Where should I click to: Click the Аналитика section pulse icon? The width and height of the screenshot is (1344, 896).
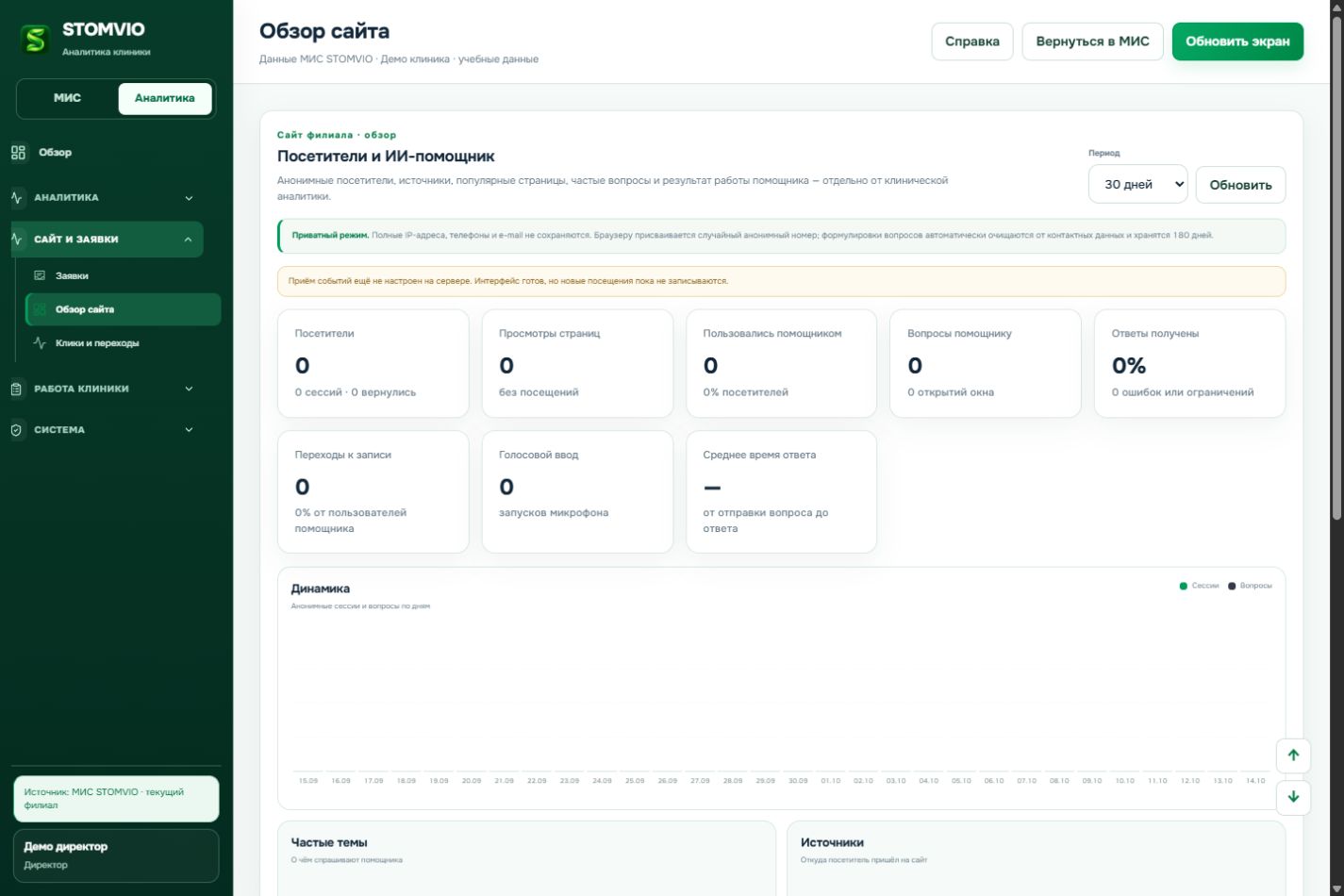[17, 198]
